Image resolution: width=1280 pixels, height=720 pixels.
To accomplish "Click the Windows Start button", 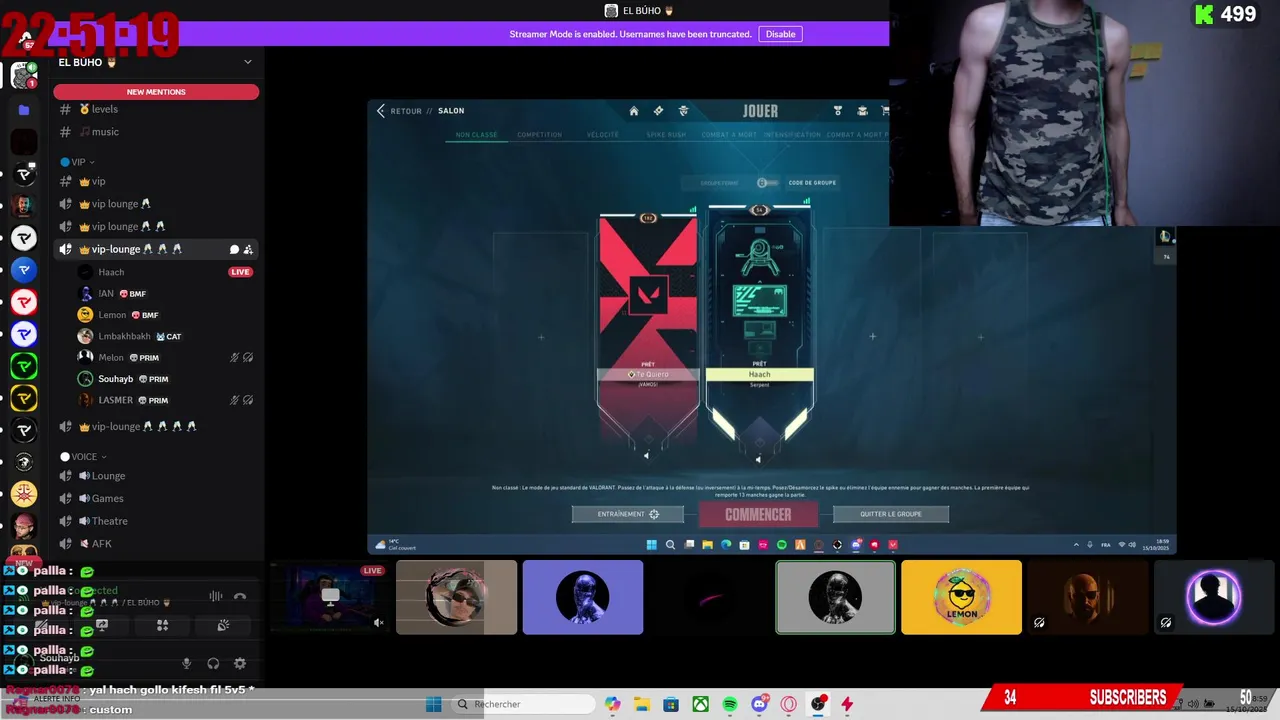I will pyautogui.click(x=433, y=704).
